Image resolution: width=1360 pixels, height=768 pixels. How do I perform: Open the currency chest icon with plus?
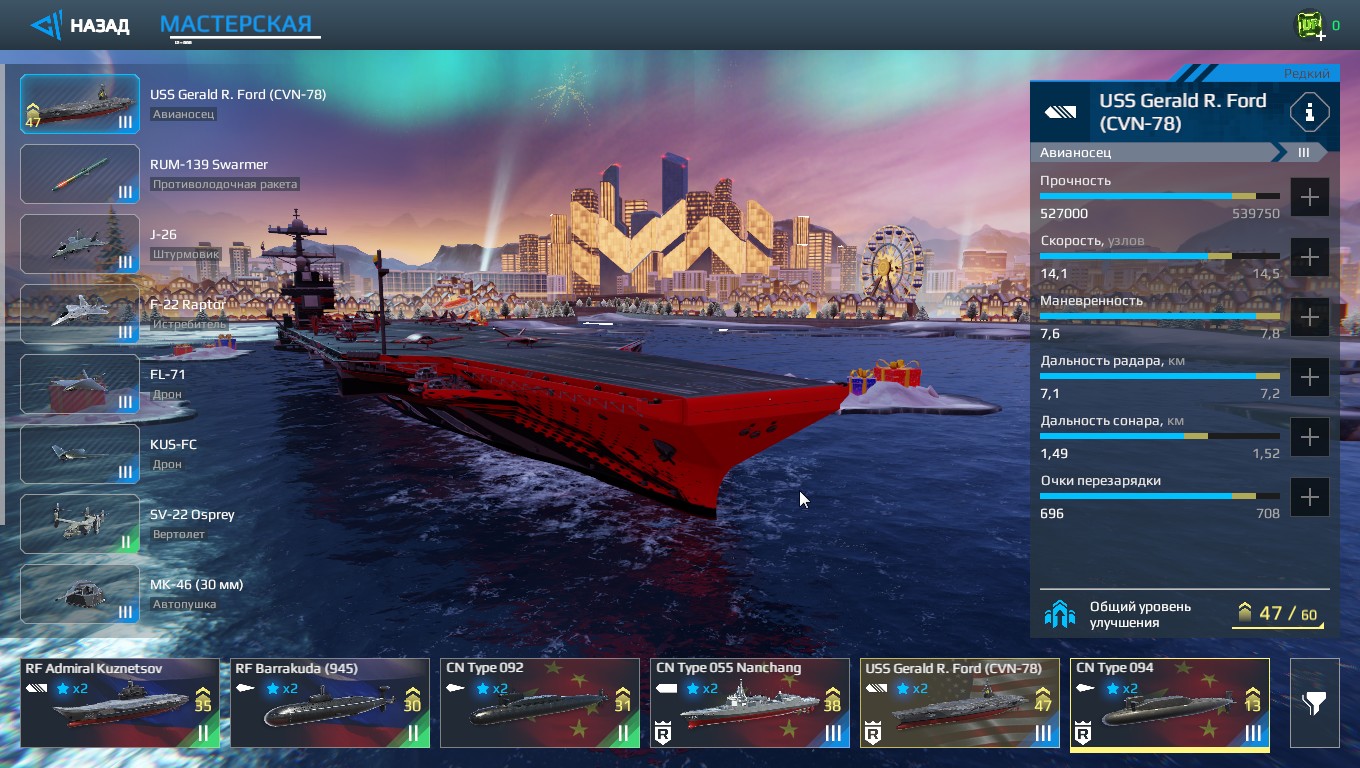pyautogui.click(x=1311, y=26)
